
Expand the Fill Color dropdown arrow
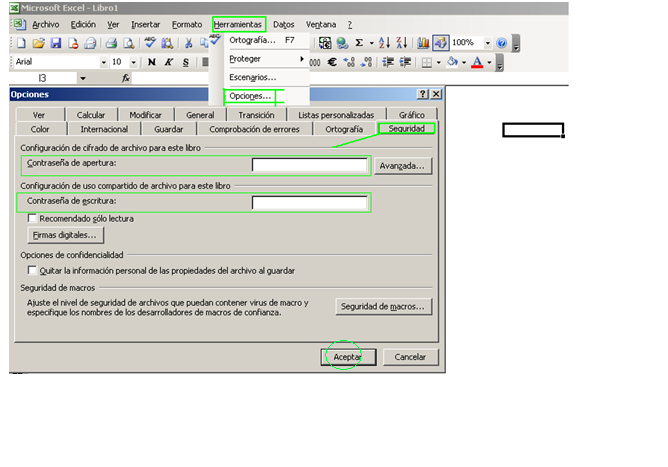point(464,63)
